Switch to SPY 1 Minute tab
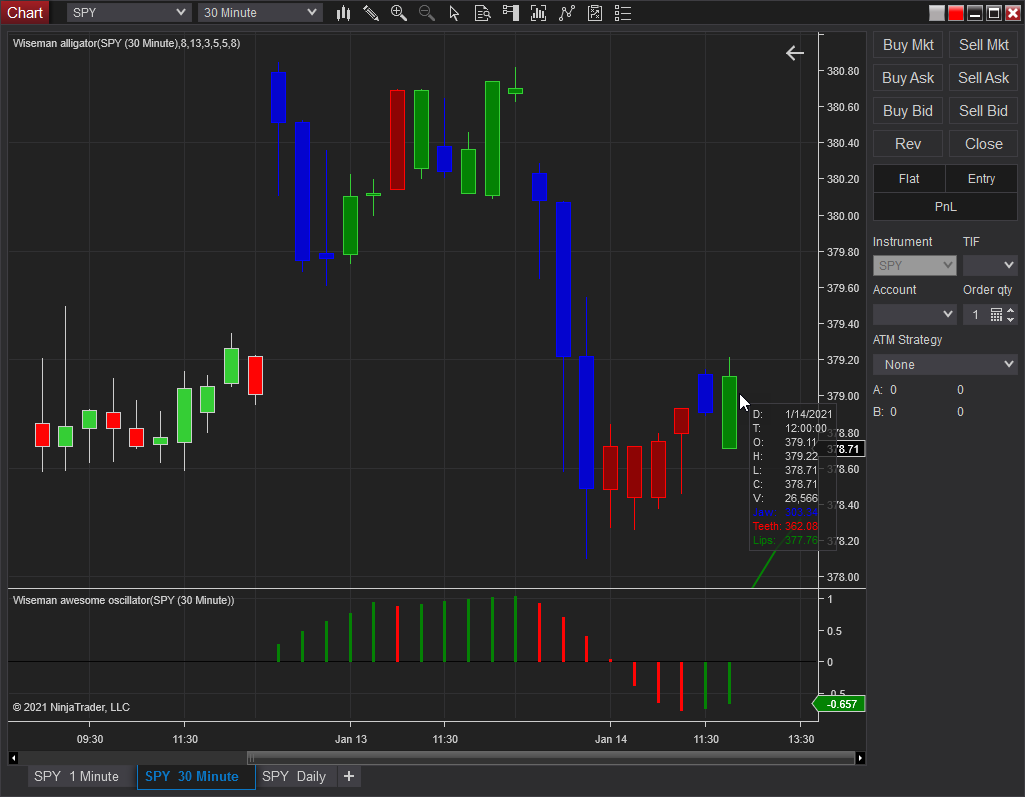 point(76,776)
